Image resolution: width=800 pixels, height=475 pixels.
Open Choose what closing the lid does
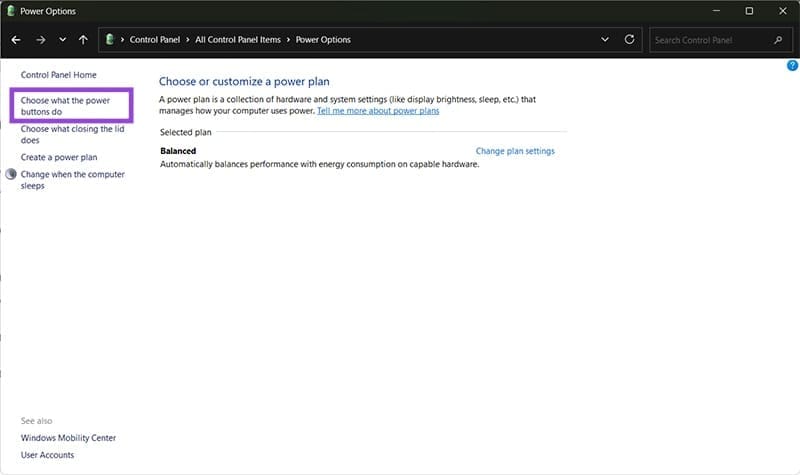72,135
